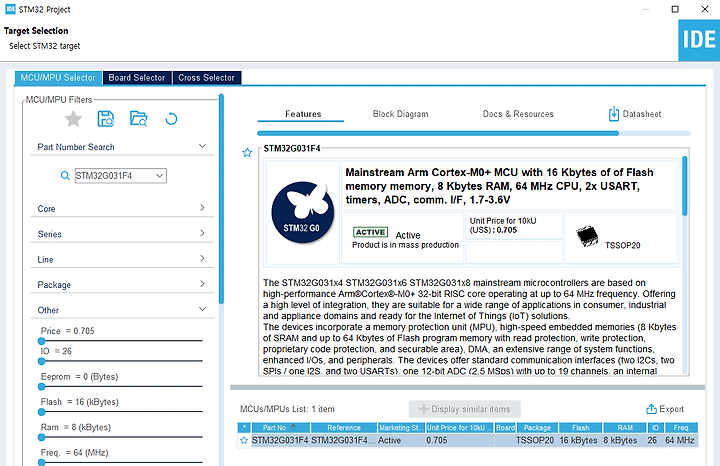Sort by Package column header
720x466 pixels.
tap(537, 427)
